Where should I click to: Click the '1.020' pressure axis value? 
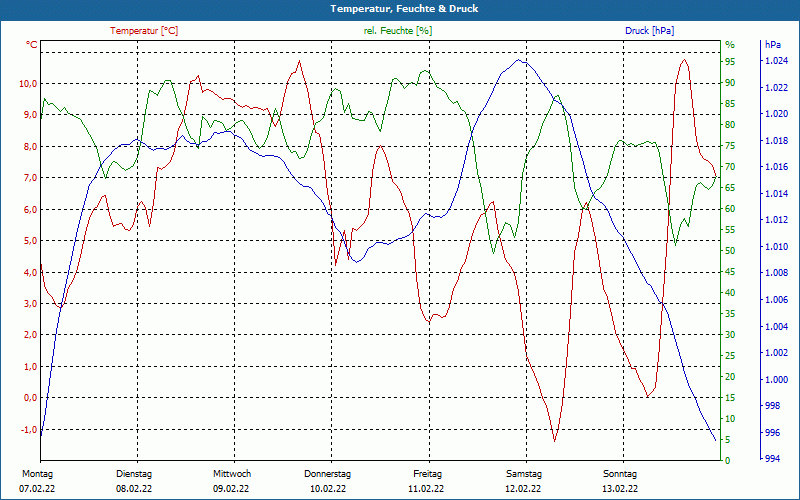(x=776, y=114)
